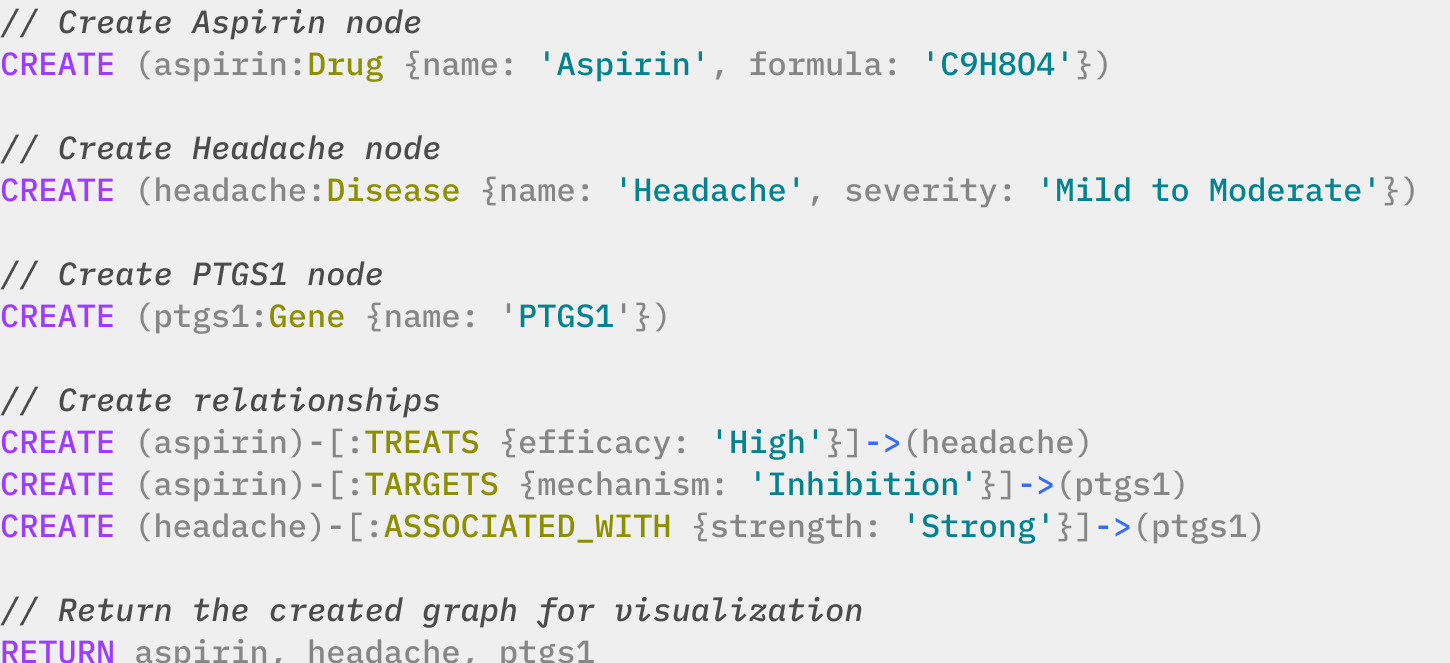Click the "Create Headache node" comment line

tap(220, 149)
